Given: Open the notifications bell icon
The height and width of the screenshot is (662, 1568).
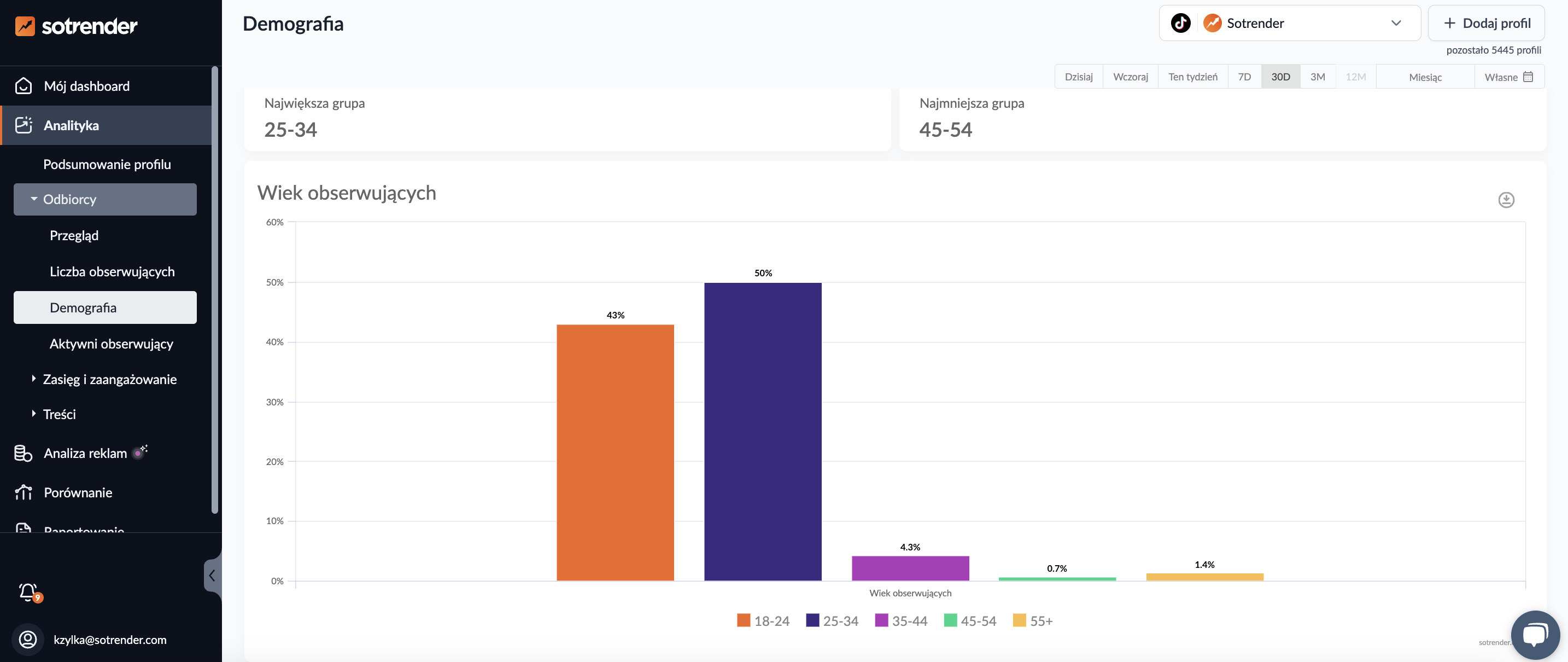Looking at the screenshot, I should pyautogui.click(x=28, y=591).
